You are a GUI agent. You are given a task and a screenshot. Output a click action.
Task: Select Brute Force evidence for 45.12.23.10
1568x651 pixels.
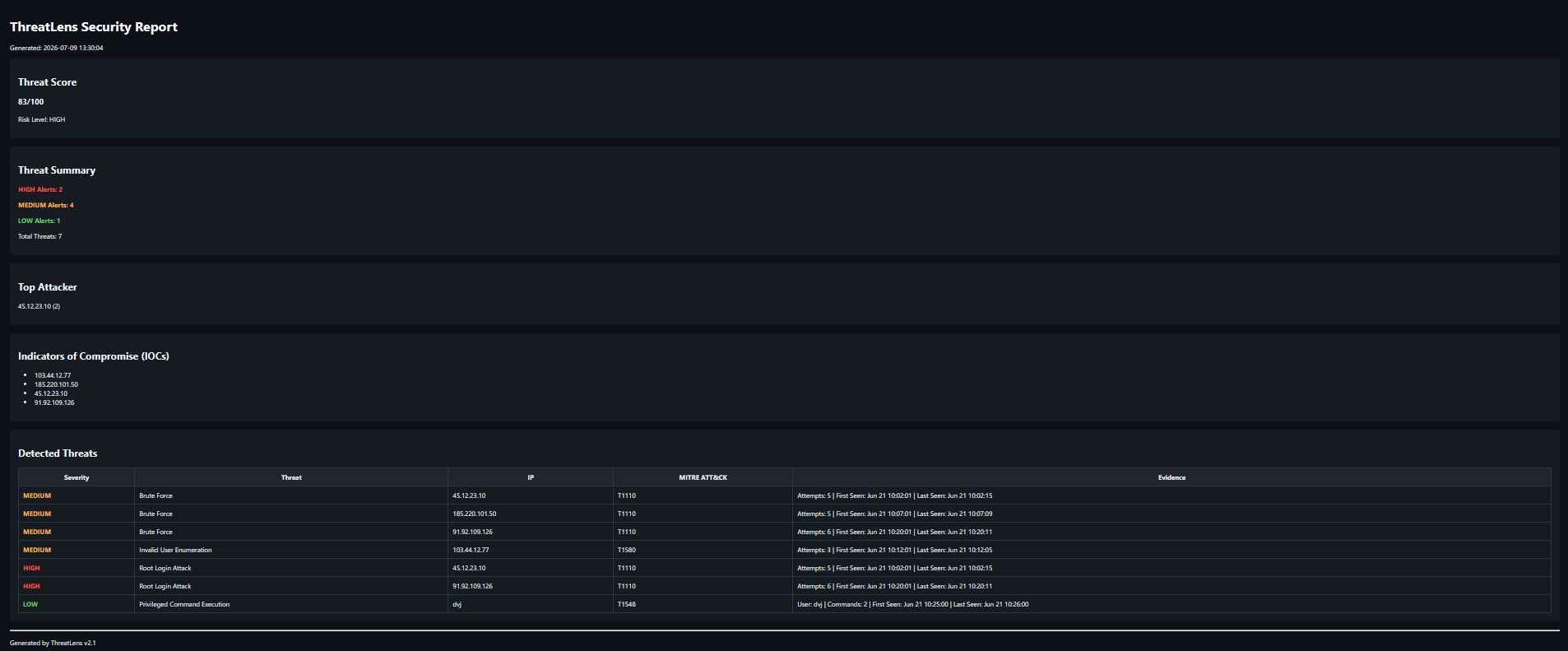tap(895, 495)
